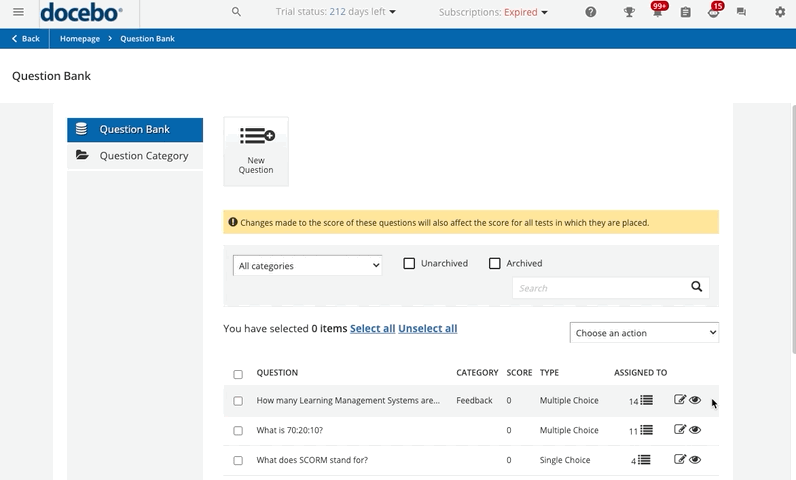Click 'What does SCORM stand for?' text
796x480 pixels.
click(312, 460)
